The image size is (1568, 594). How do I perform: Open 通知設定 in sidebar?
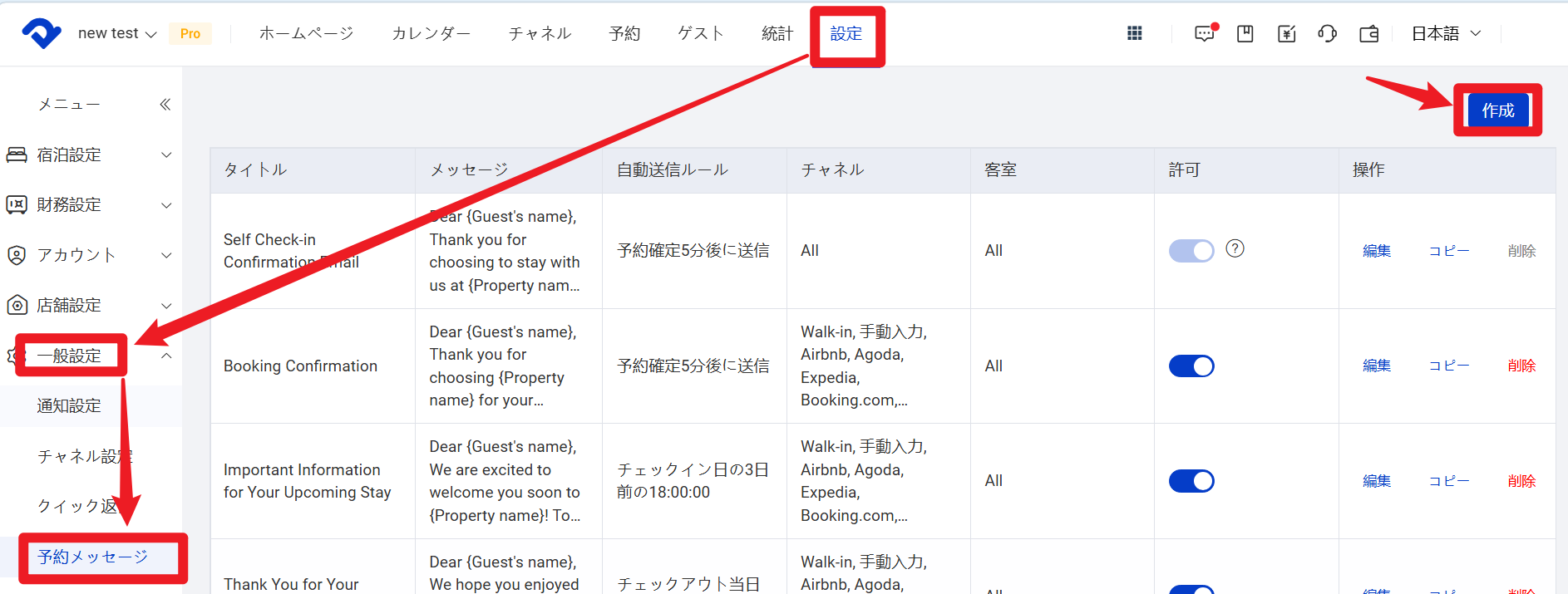tap(69, 405)
